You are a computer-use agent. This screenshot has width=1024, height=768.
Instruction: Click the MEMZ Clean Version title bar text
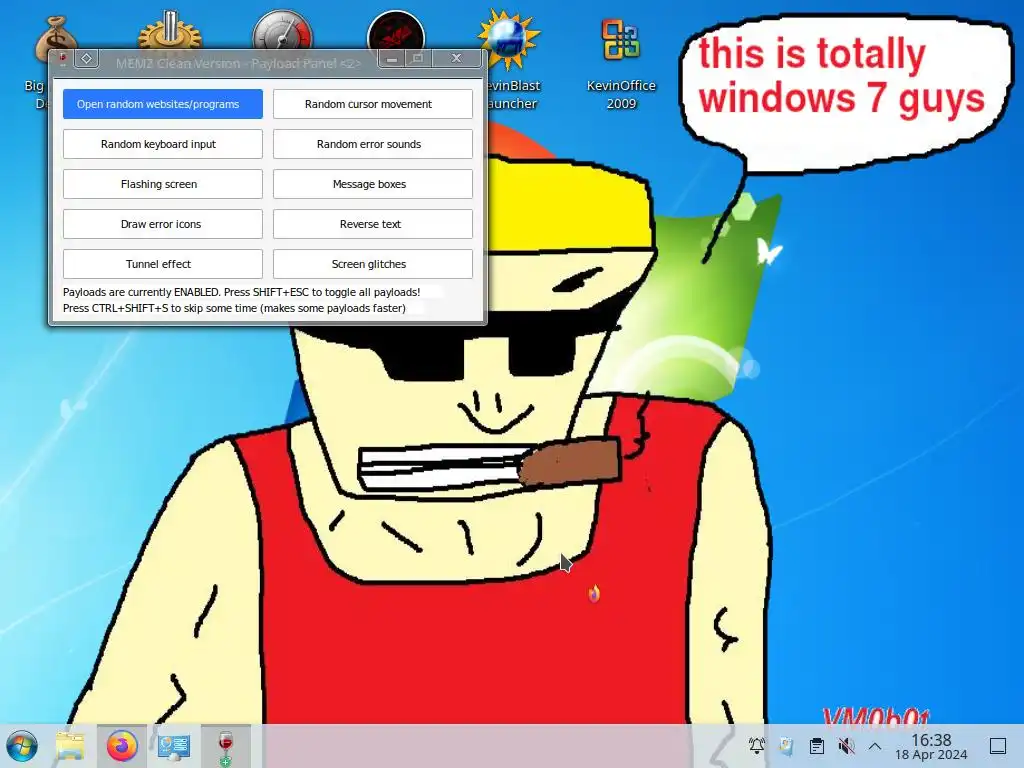(x=238, y=63)
